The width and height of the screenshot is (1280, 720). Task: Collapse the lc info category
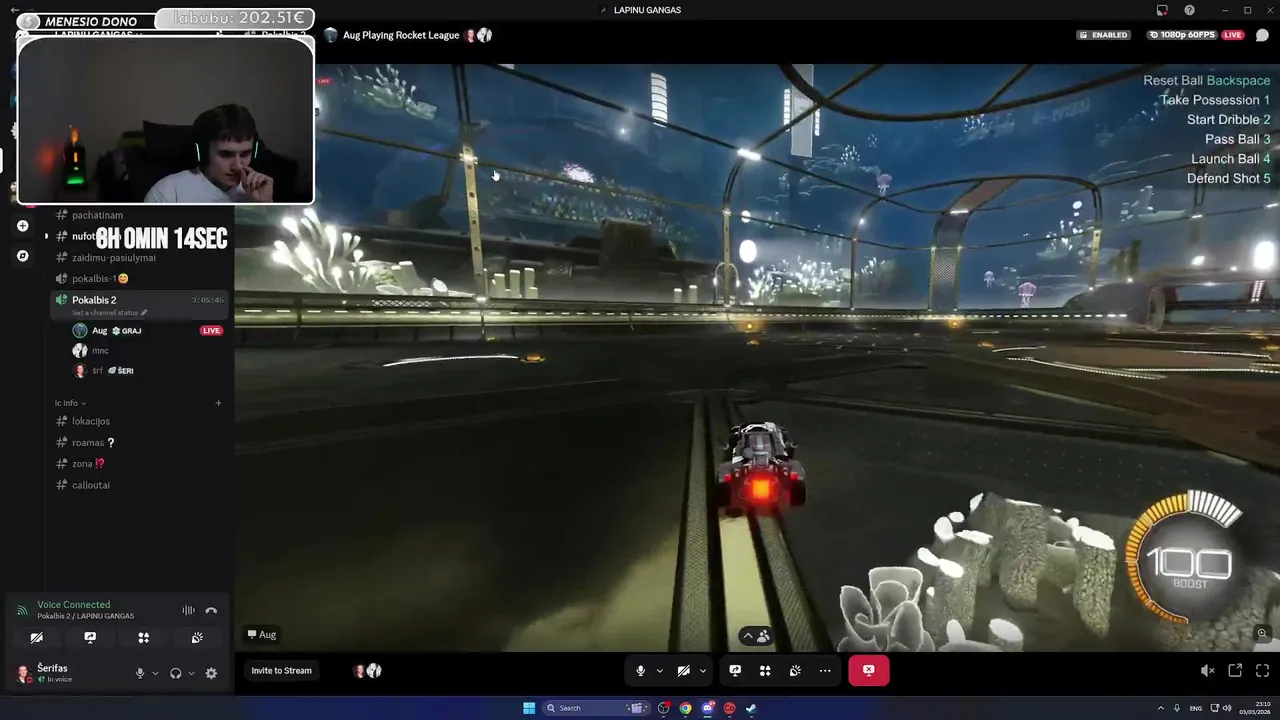click(70, 403)
